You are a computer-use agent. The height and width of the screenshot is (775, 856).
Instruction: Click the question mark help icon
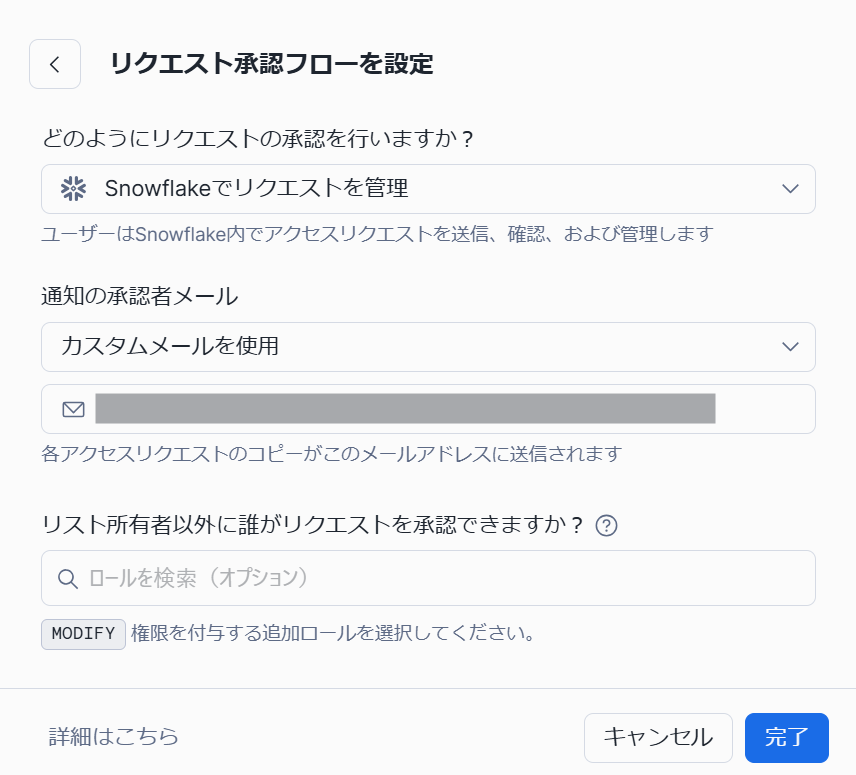[x=606, y=525]
